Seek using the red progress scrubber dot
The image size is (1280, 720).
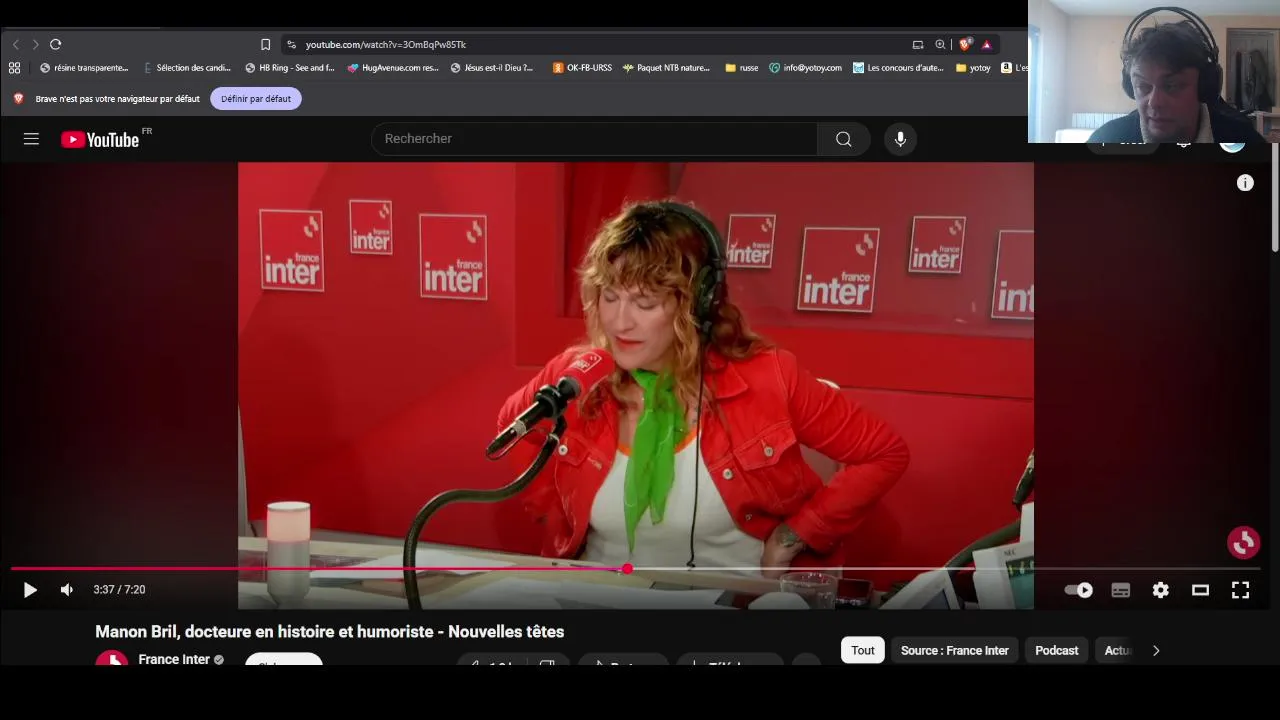[626, 569]
